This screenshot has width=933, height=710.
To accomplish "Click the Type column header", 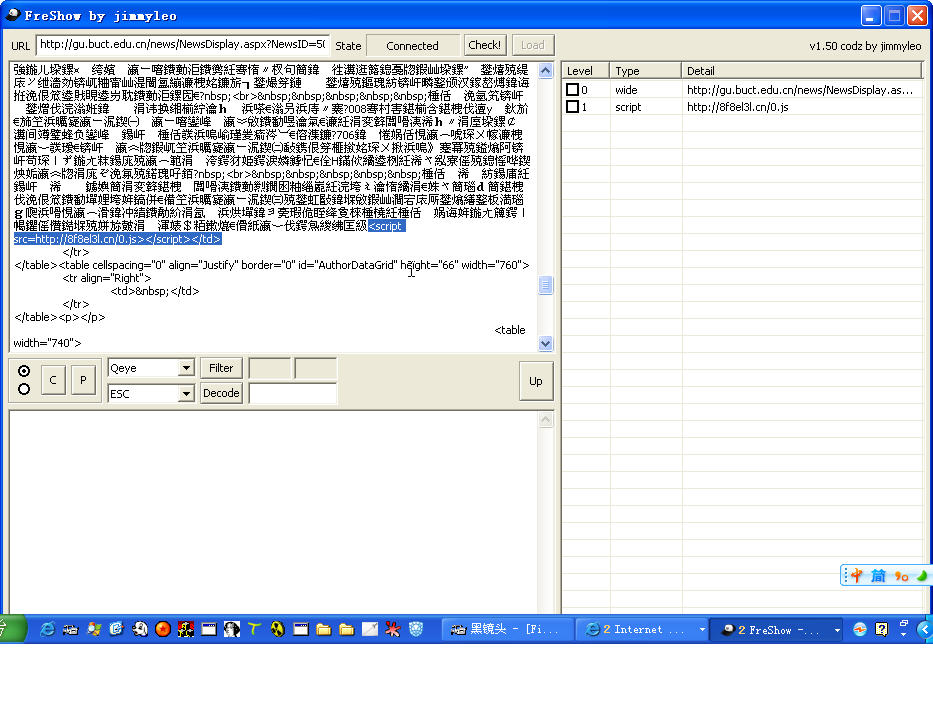I will pos(645,71).
